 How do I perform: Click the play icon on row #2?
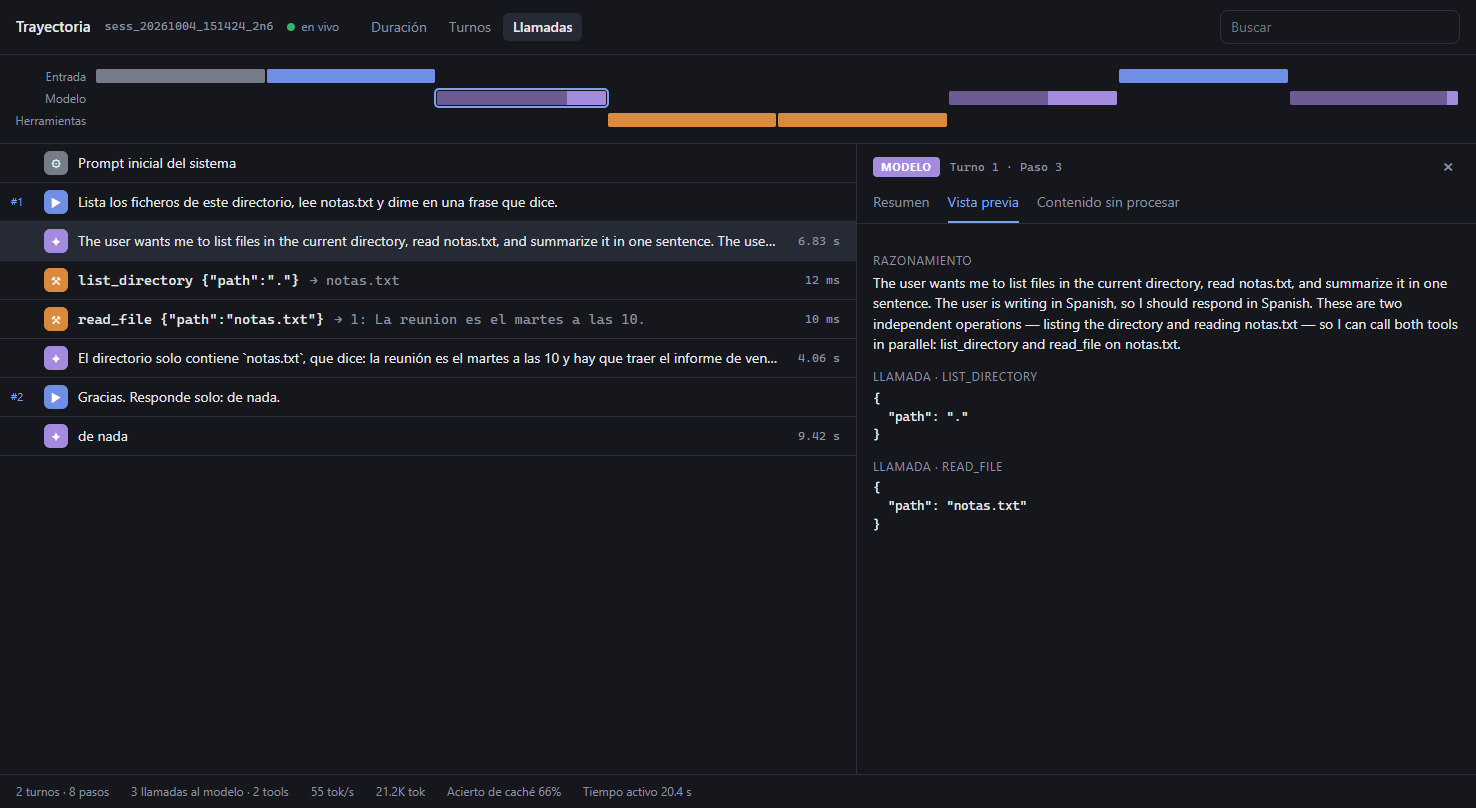pos(56,397)
